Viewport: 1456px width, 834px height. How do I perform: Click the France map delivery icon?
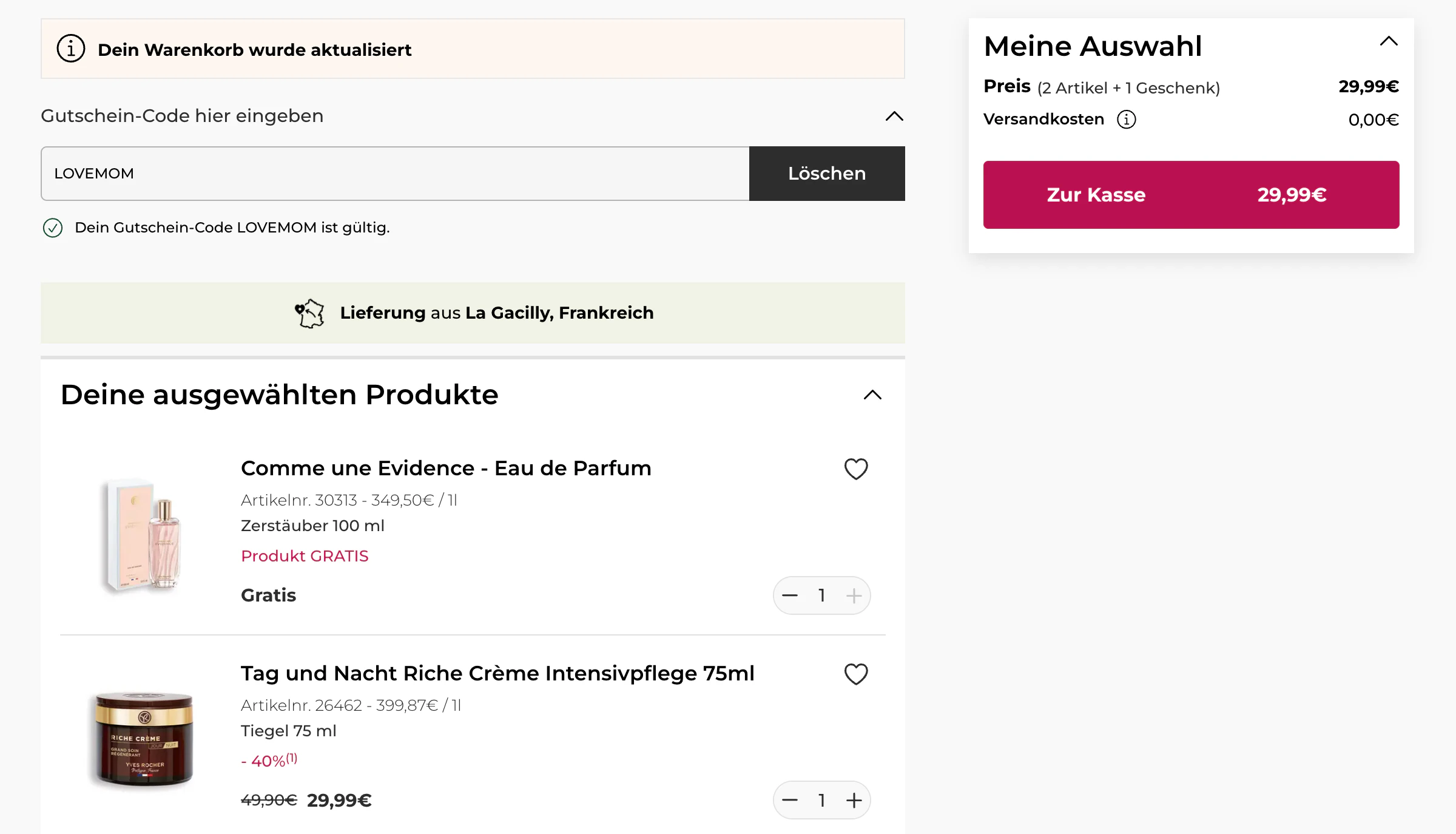pyautogui.click(x=310, y=313)
